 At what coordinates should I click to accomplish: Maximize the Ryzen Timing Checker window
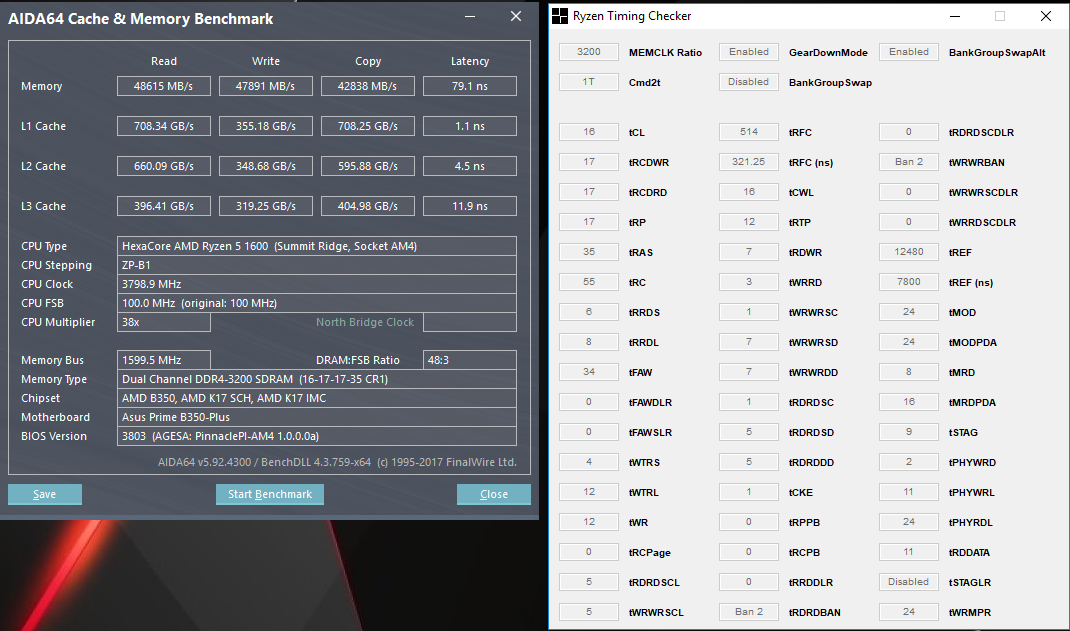click(x=1000, y=16)
